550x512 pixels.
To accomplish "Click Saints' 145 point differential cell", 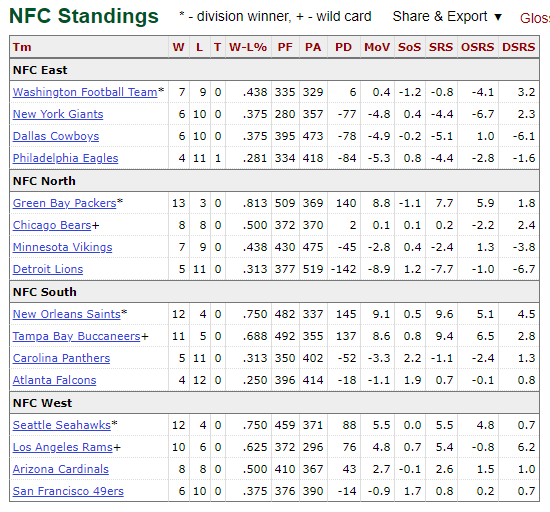I will (343, 314).
